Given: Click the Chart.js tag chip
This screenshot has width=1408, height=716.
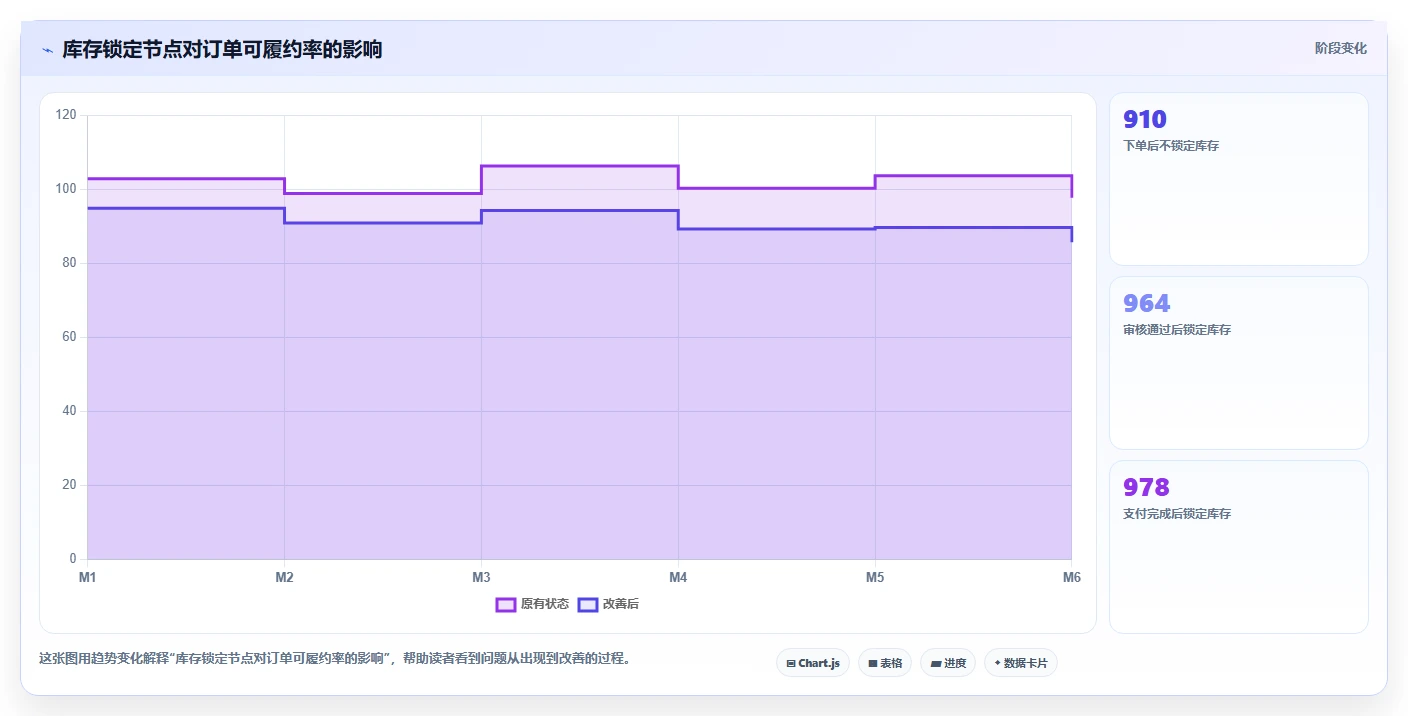Looking at the screenshot, I should pos(813,663).
